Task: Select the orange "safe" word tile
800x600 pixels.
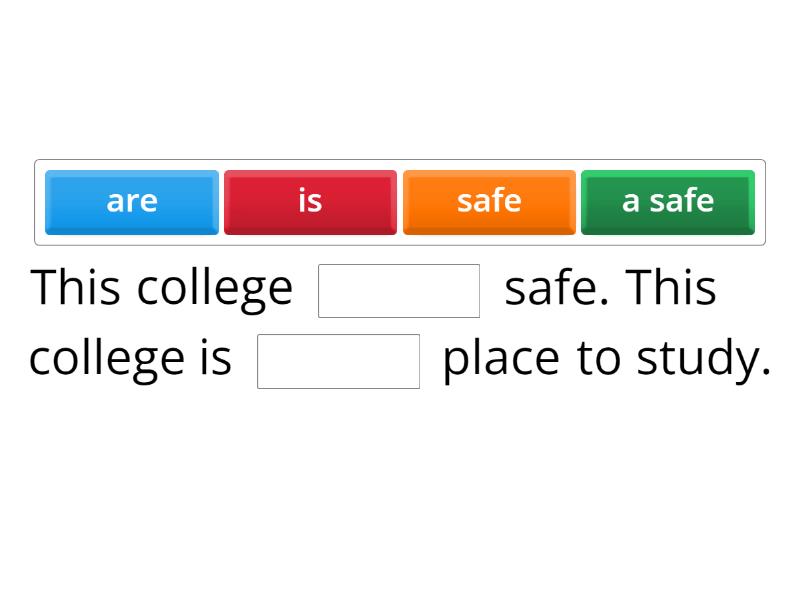Action: [x=489, y=201]
